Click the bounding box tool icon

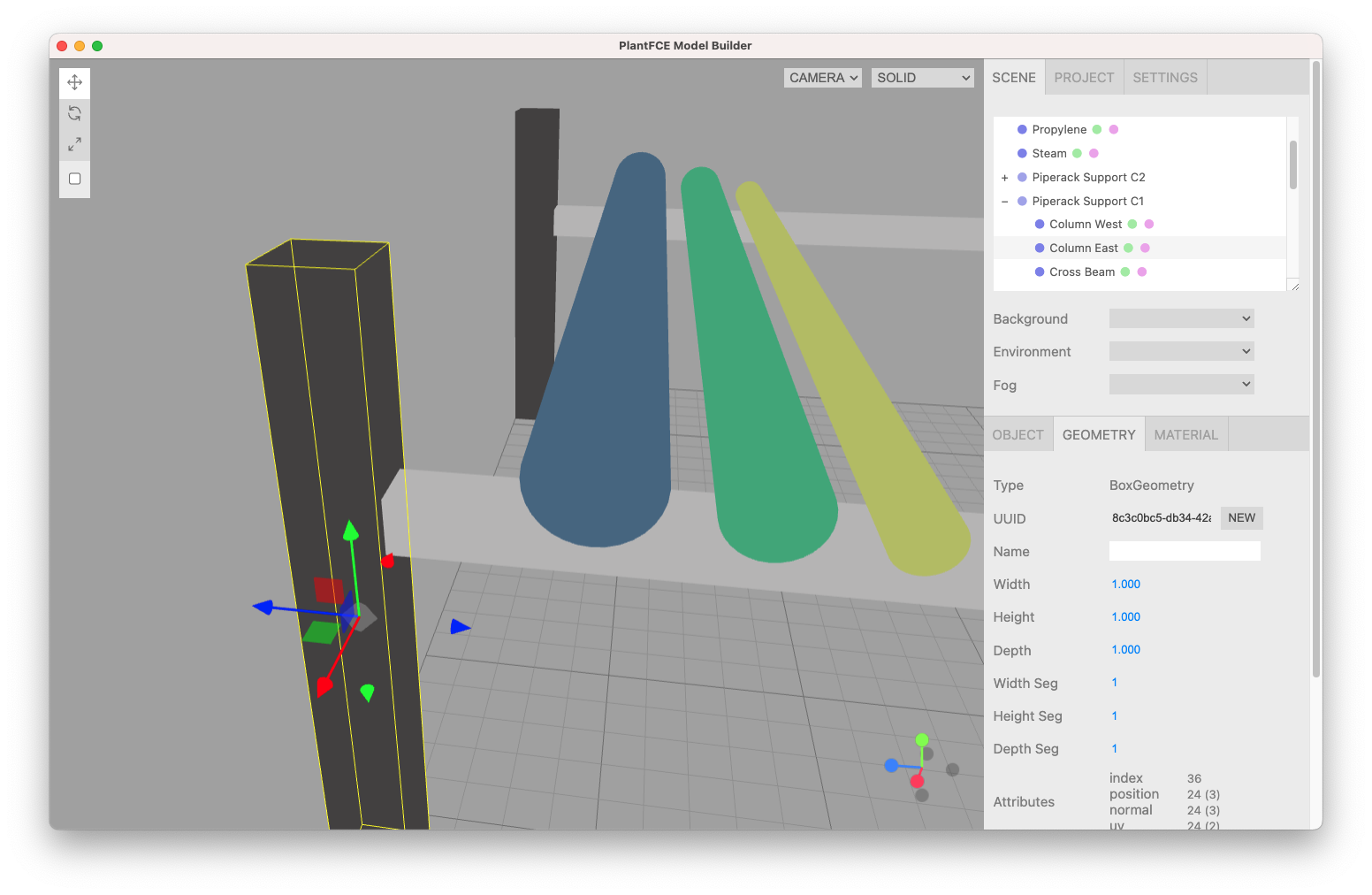(x=74, y=178)
